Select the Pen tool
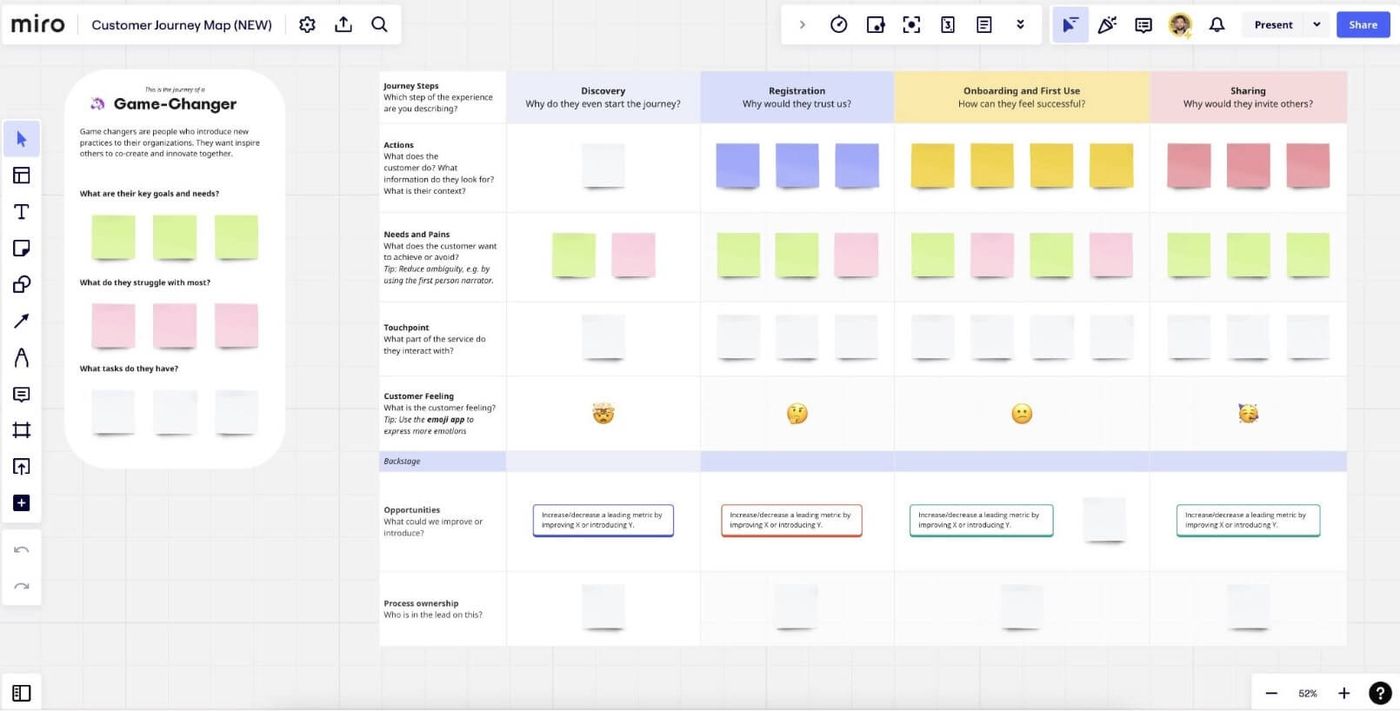The image size is (1400, 711). (21, 358)
